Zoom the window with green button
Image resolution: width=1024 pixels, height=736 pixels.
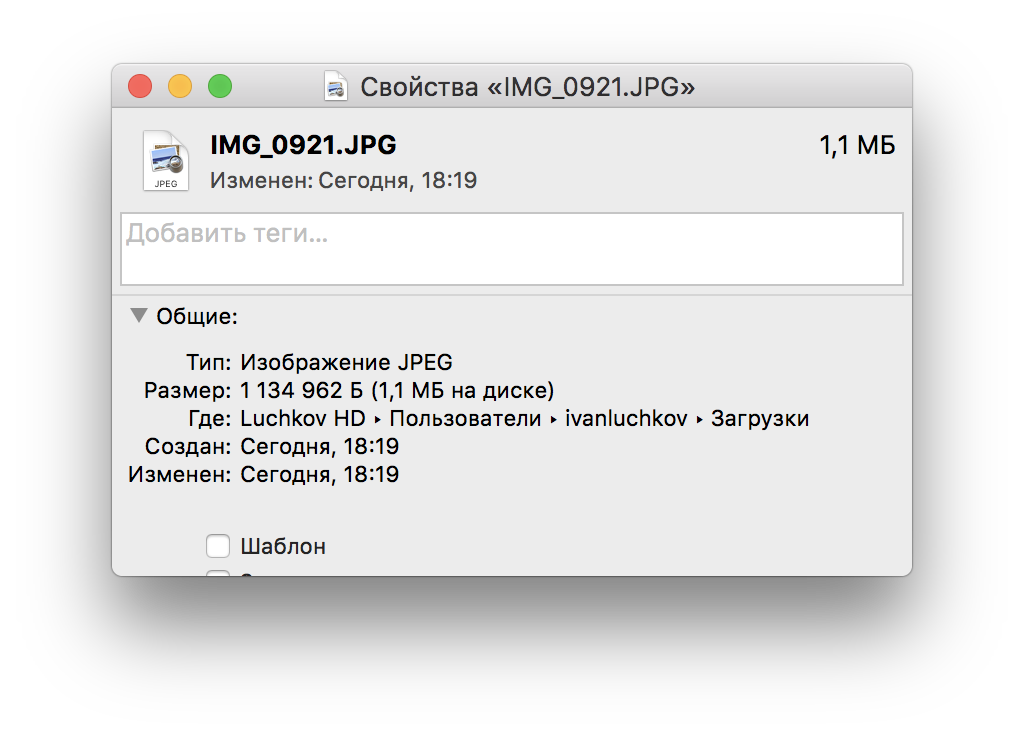[220, 87]
